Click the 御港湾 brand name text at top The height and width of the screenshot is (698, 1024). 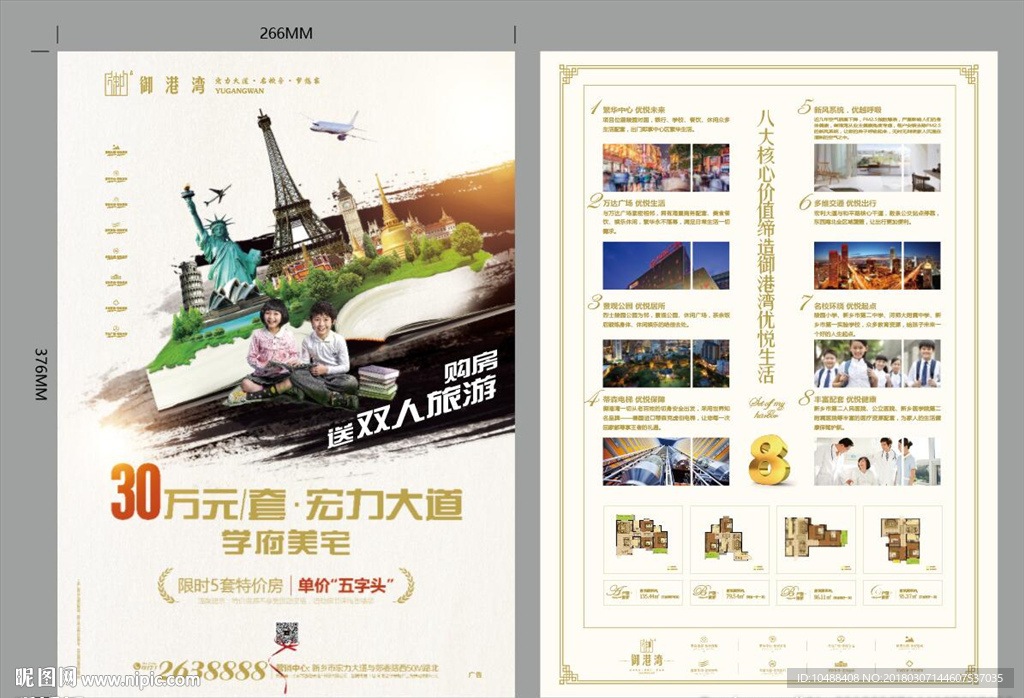[x=172, y=84]
